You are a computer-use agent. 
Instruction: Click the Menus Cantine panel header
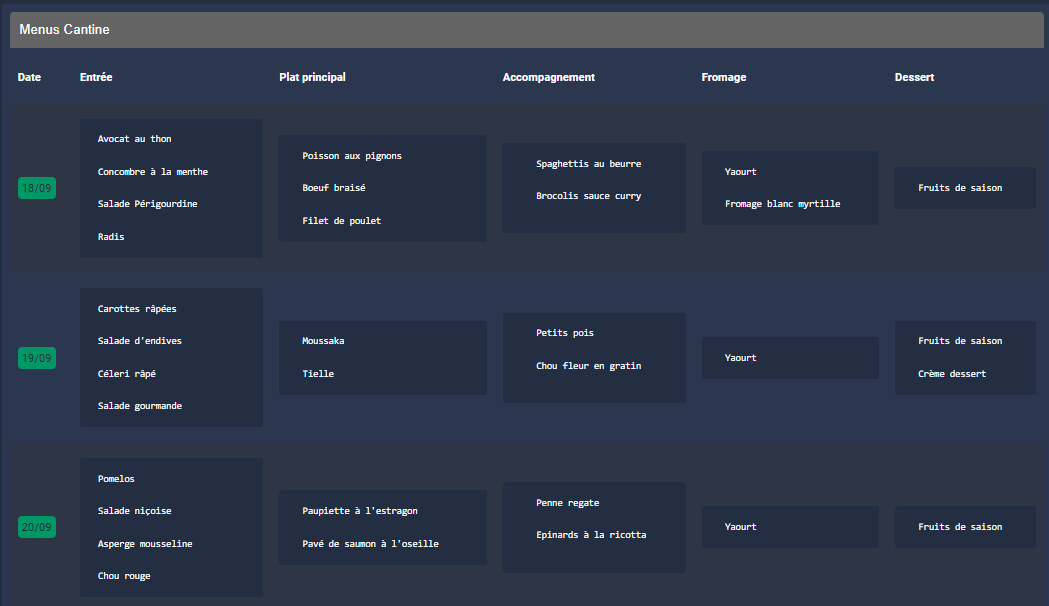pos(526,30)
